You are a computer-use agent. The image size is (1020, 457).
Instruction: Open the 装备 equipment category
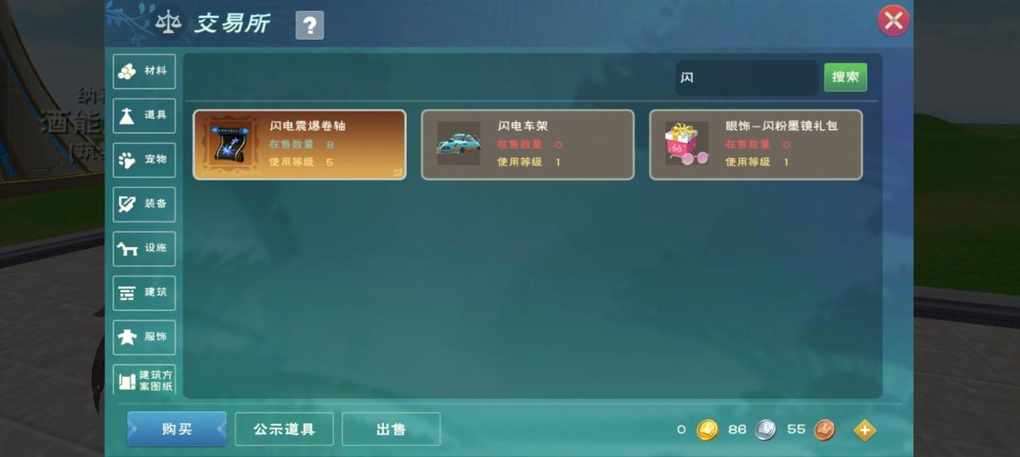click(x=144, y=204)
